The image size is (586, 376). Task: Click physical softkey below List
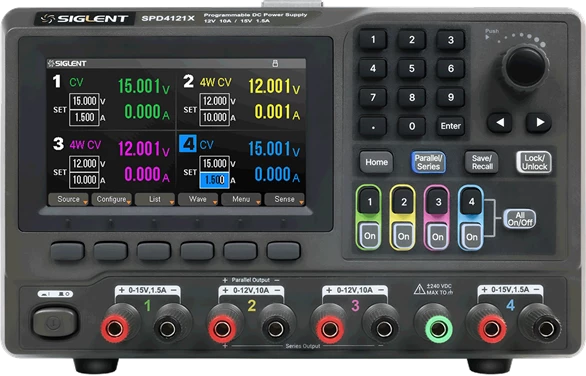[154, 251]
